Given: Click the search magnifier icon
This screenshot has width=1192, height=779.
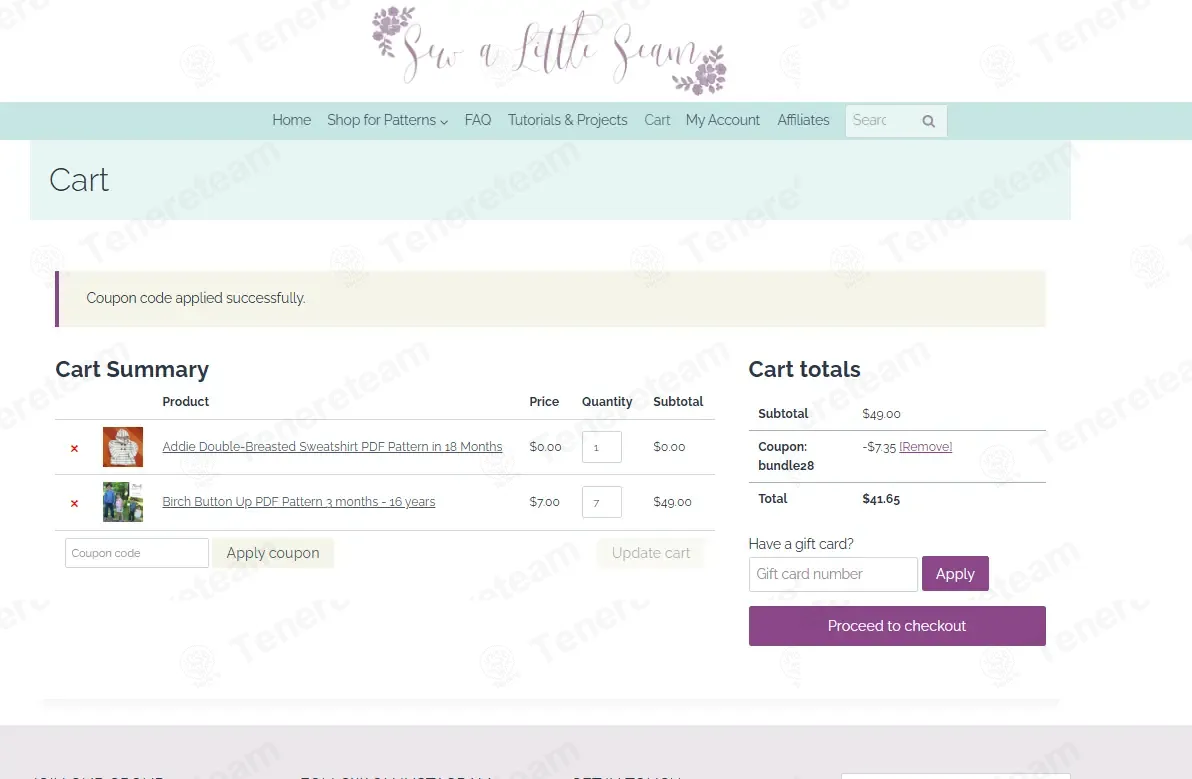Looking at the screenshot, I should (x=928, y=121).
